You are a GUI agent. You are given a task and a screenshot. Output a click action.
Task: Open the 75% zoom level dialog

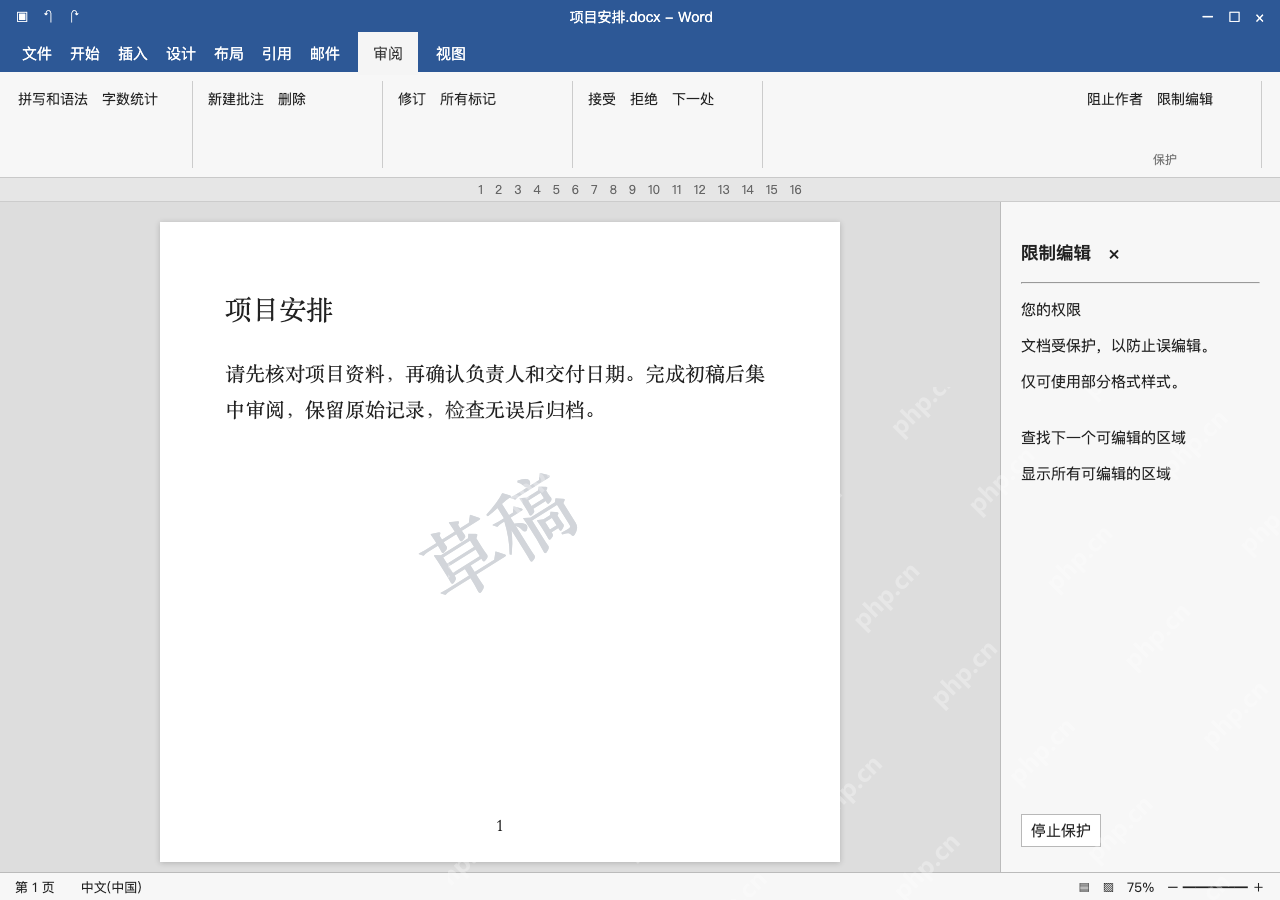point(1140,888)
